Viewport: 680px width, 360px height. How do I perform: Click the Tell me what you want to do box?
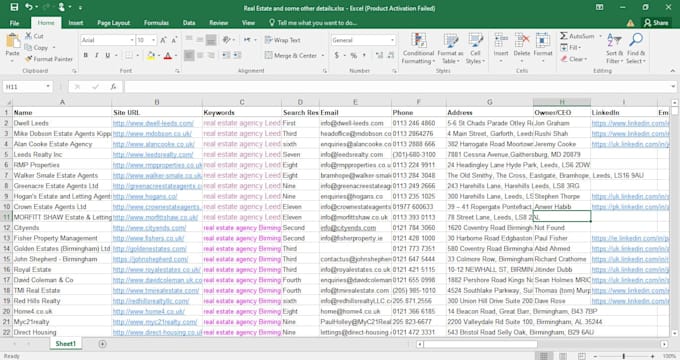[313, 23]
